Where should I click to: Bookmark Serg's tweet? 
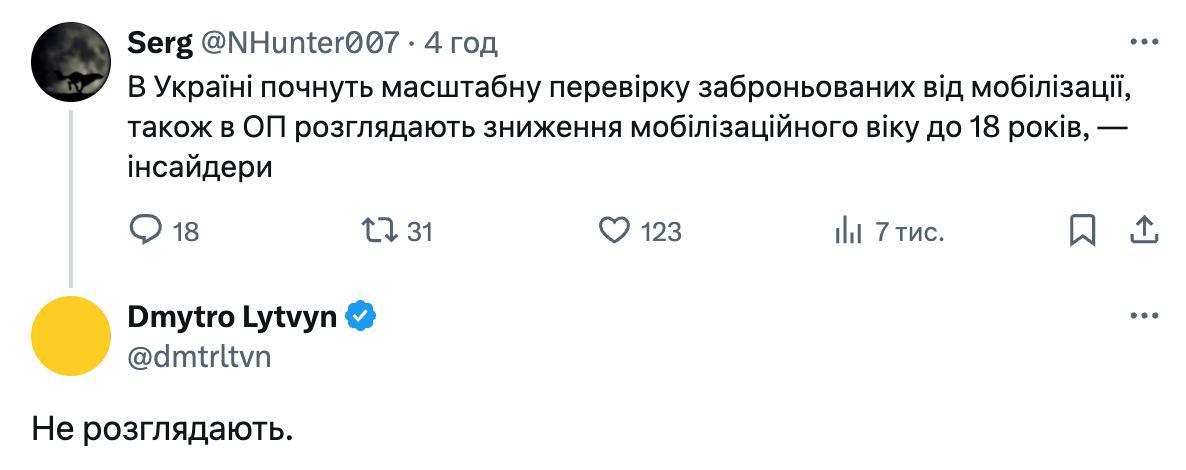coord(1082,231)
